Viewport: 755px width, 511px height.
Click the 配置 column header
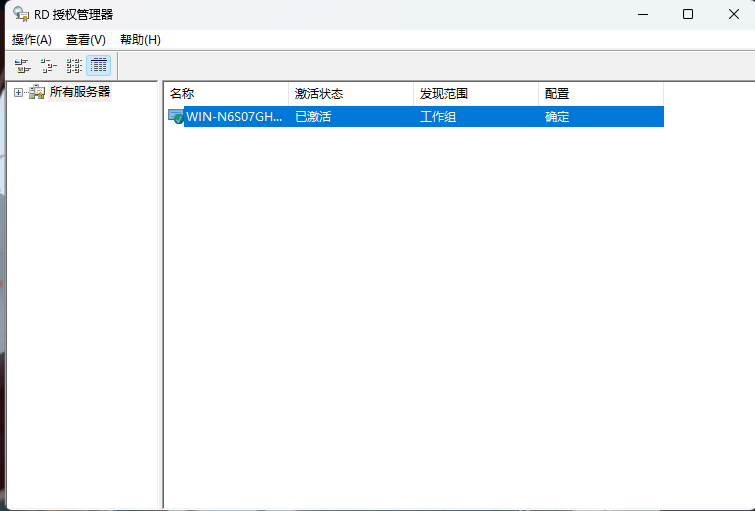click(x=600, y=94)
